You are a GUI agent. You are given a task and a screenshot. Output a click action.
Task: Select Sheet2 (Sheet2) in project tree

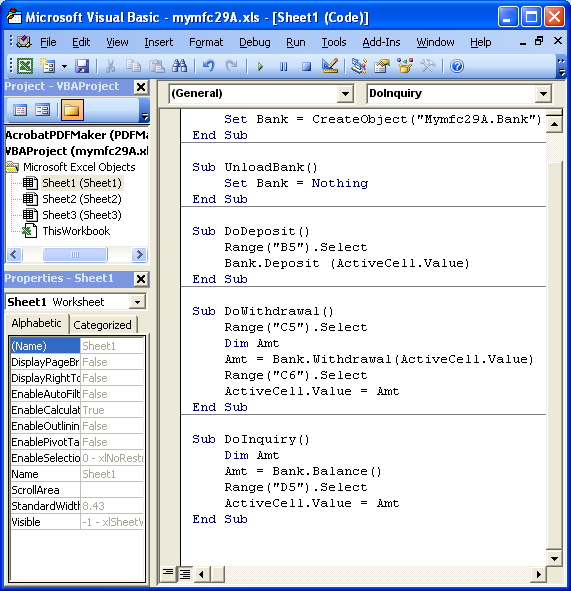[x=82, y=199]
